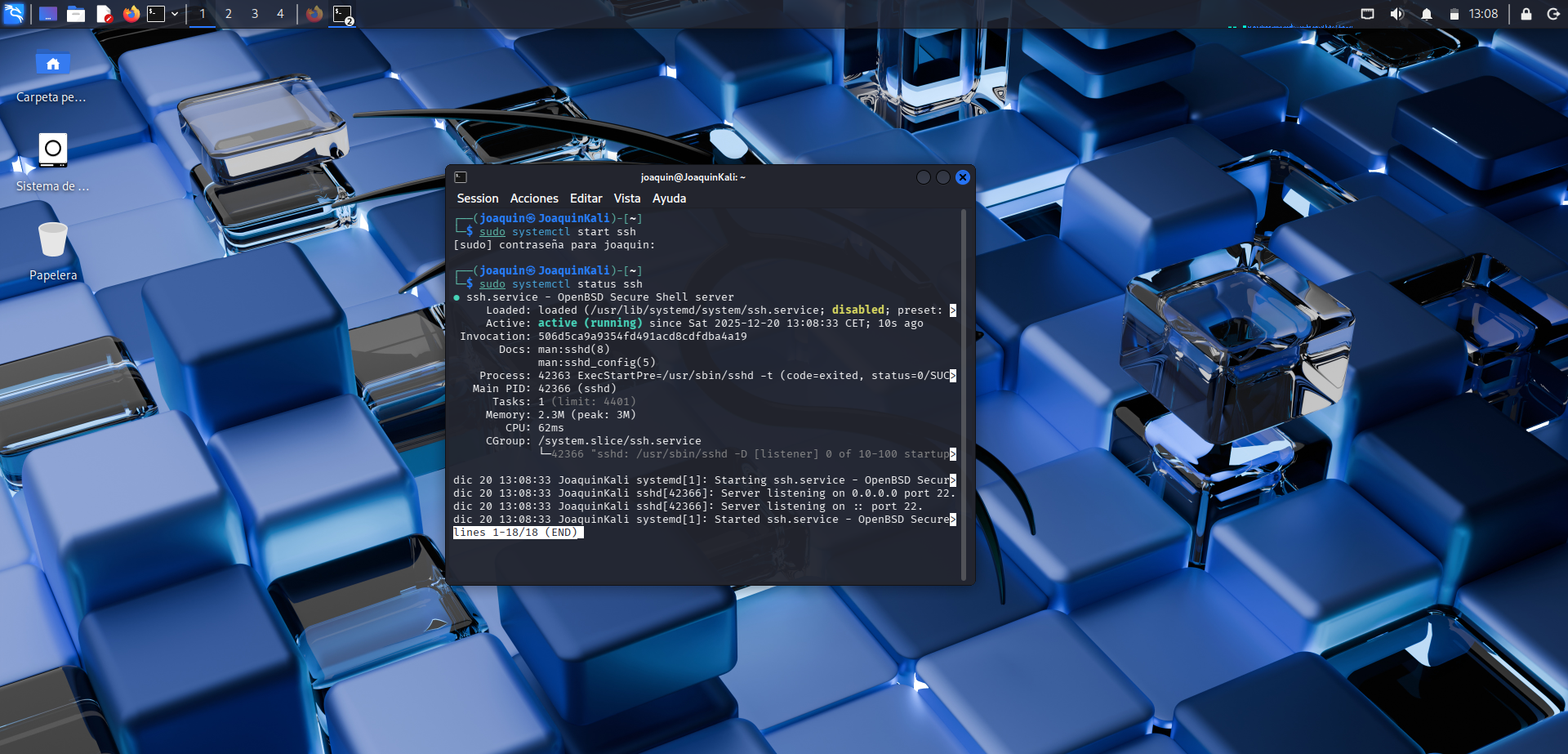Open the Ayuda menu

(x=669, y=198)
